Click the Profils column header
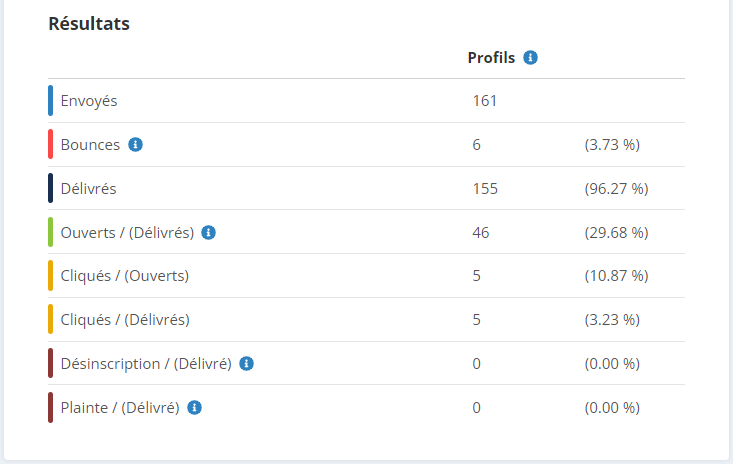The image size is (733, 464). point(491,57)
